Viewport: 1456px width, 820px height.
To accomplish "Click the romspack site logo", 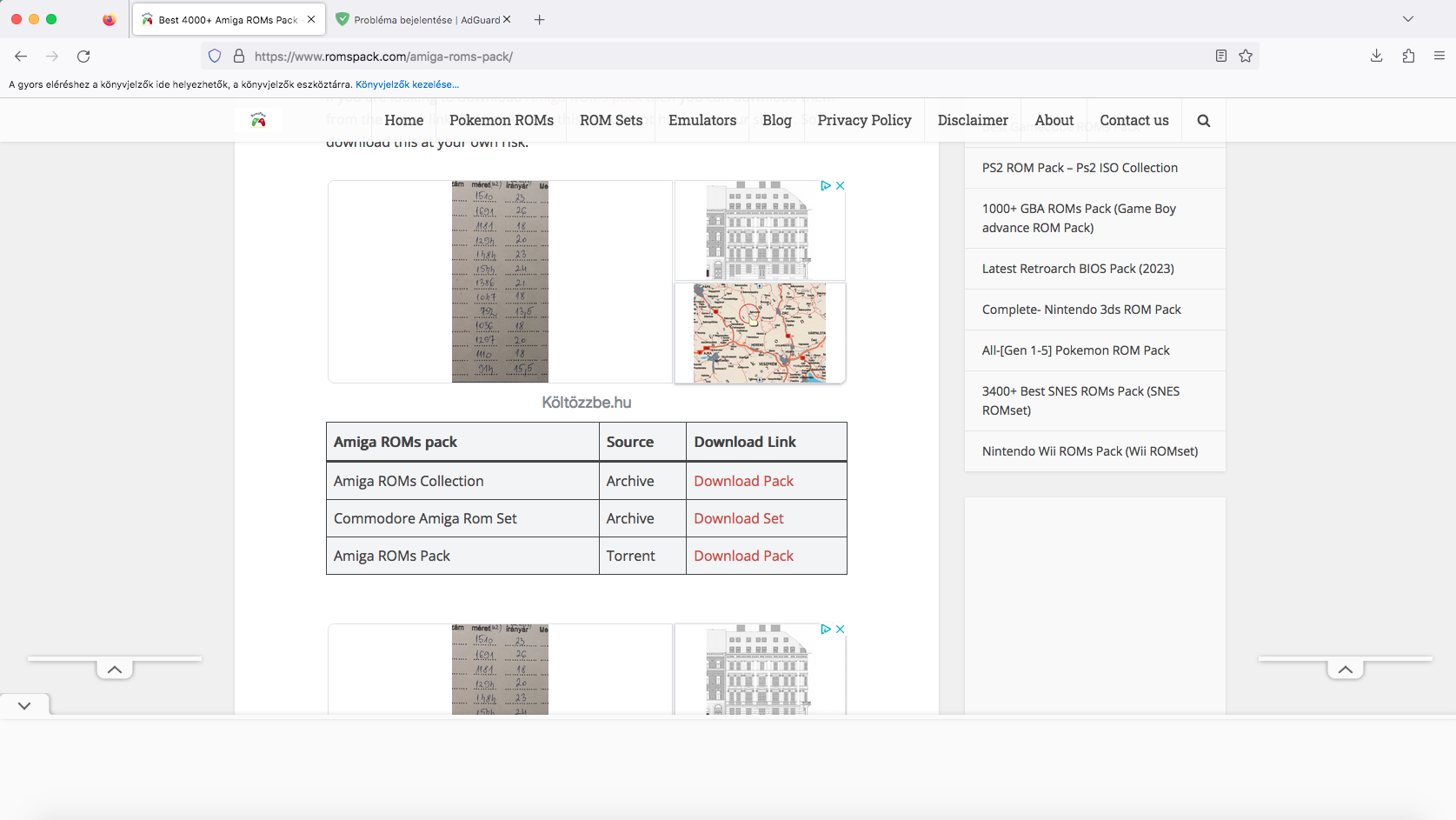I will click(x=258, y=120).
